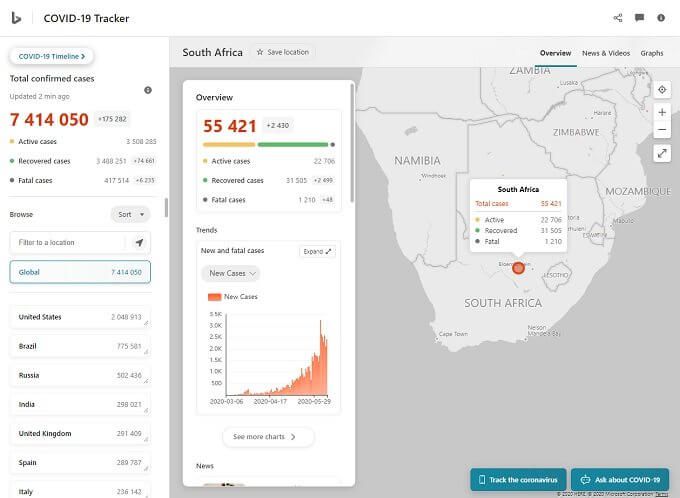
Task: Switch to News & Videos tab
Action: coord(606,53)
